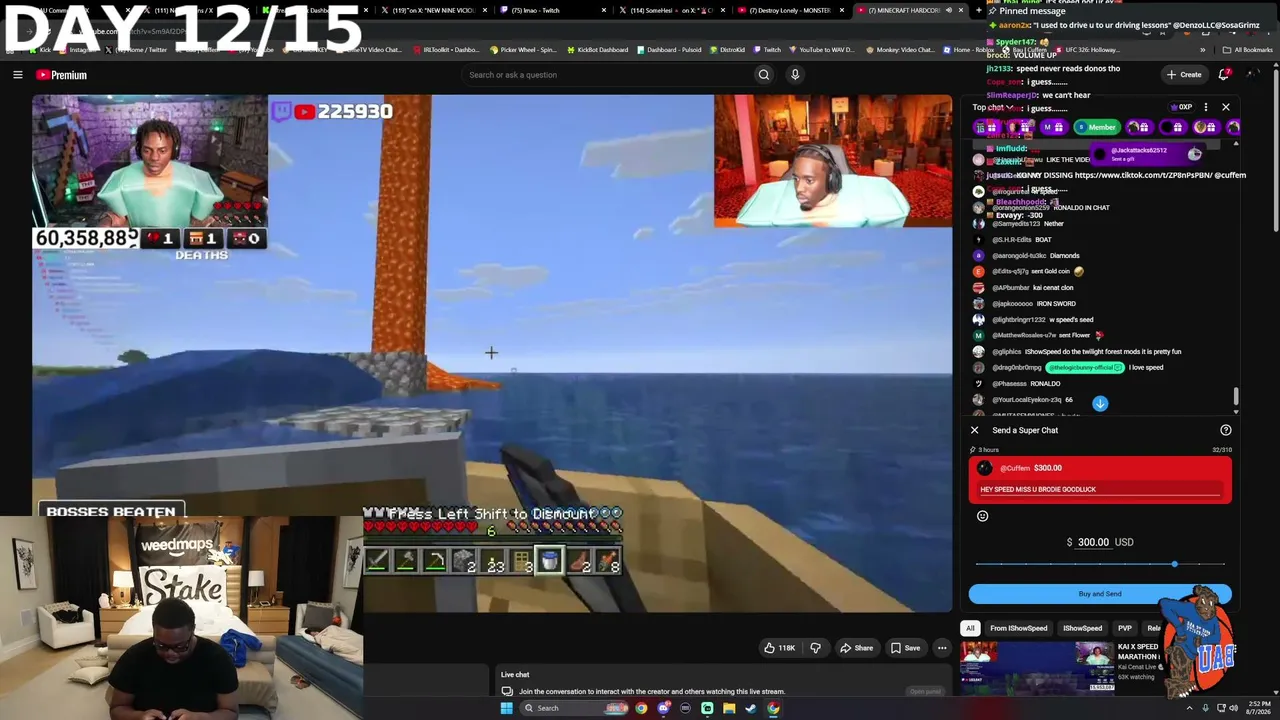
Task: Like the video with 118K likes
Action: click(x=779, y=648)
